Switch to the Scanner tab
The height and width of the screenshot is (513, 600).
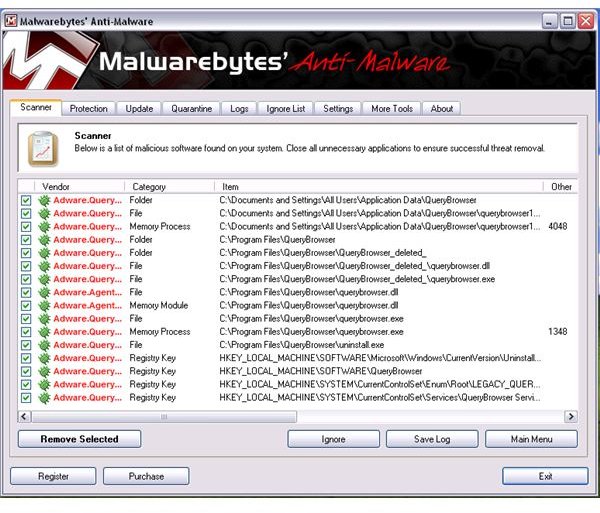click(x=36, y=107)
